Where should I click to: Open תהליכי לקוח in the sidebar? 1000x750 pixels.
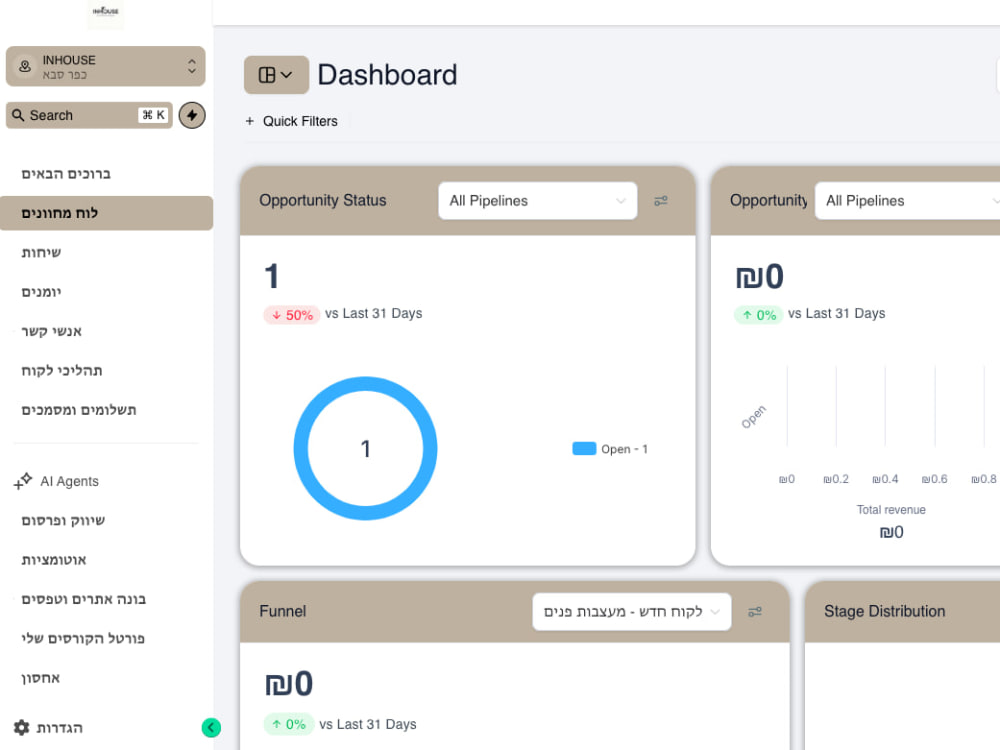click(62, 371)
